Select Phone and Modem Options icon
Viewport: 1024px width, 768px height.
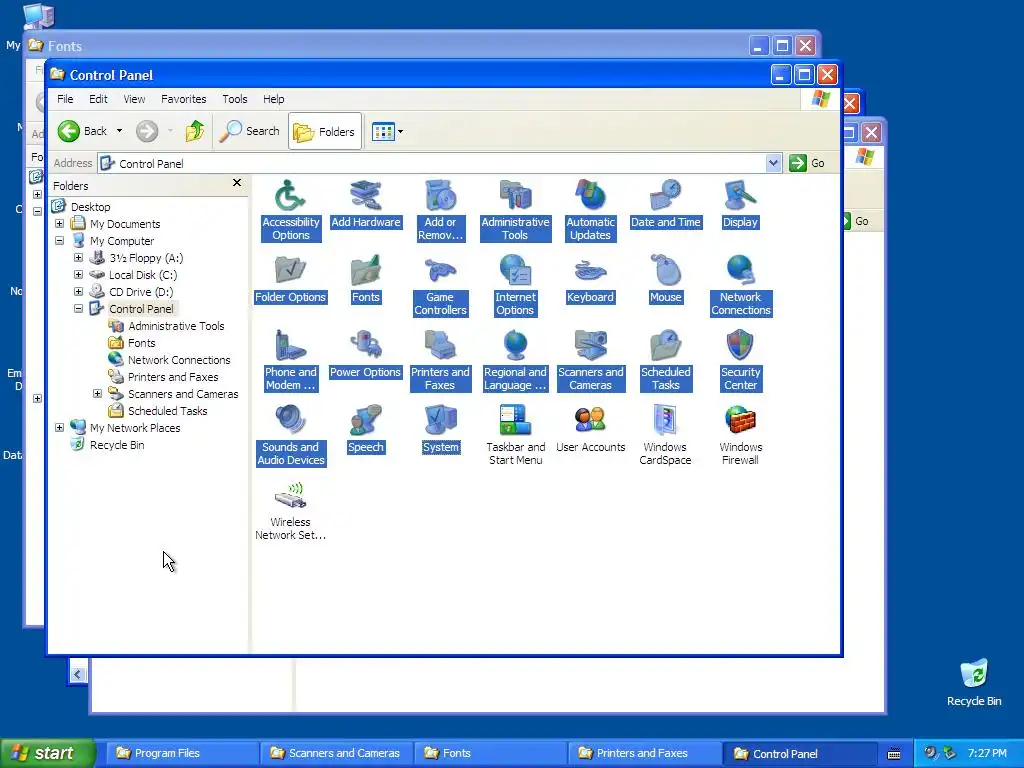pyautogui.click(x=291, y=360)
